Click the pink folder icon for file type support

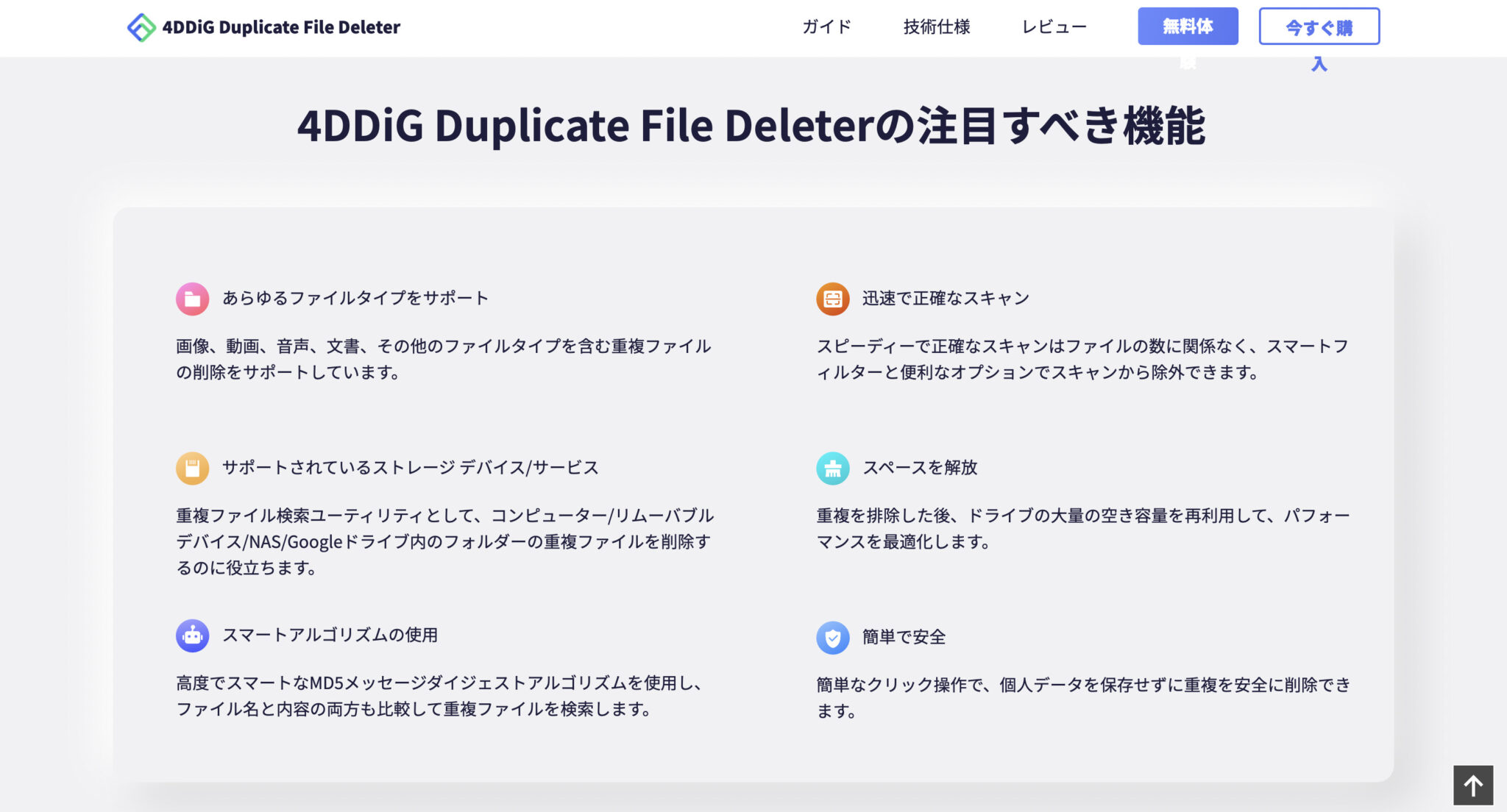192,299
